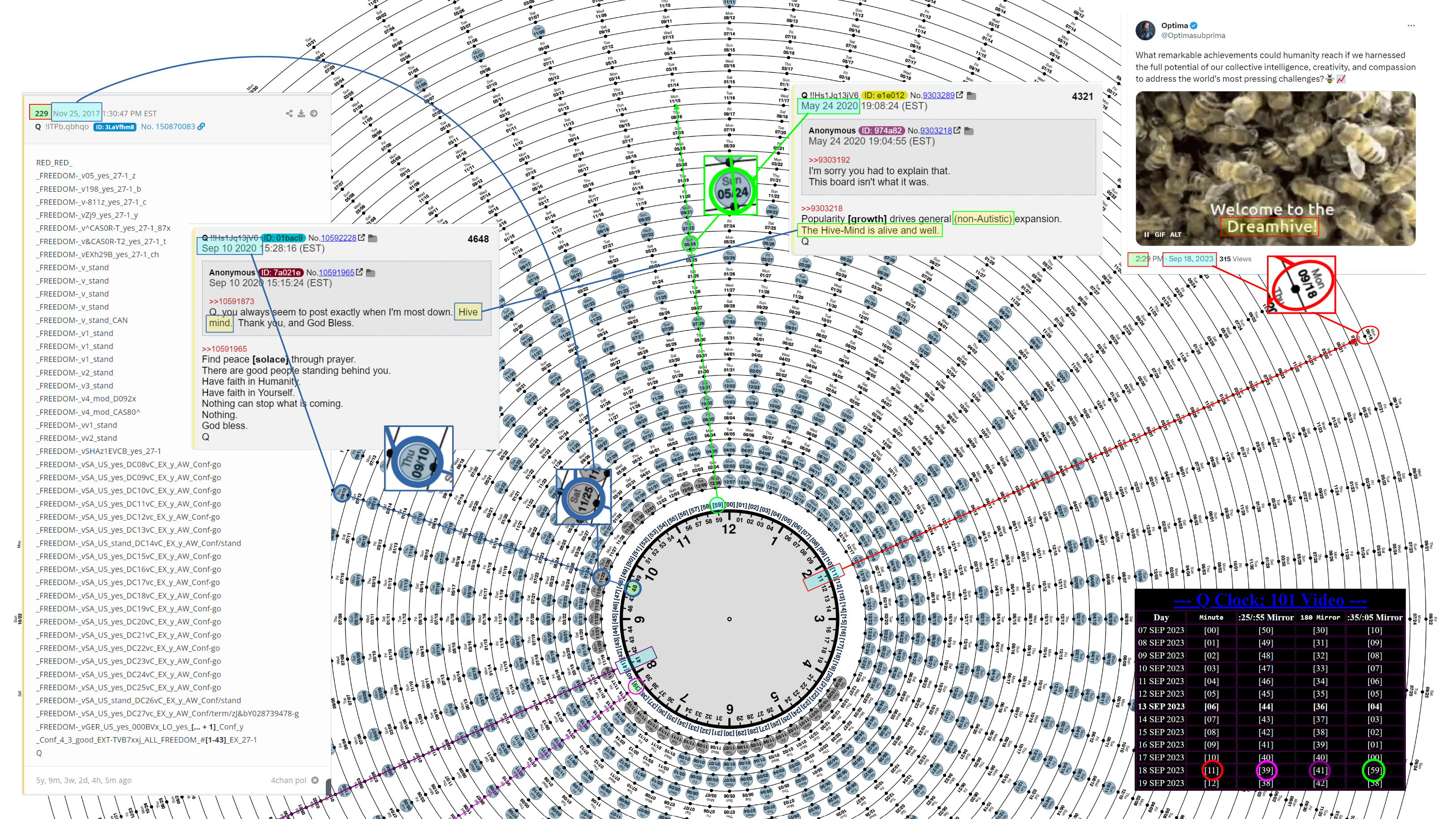
Task: Open post link No.9303218 in header
Action: (x=936, y=130)
